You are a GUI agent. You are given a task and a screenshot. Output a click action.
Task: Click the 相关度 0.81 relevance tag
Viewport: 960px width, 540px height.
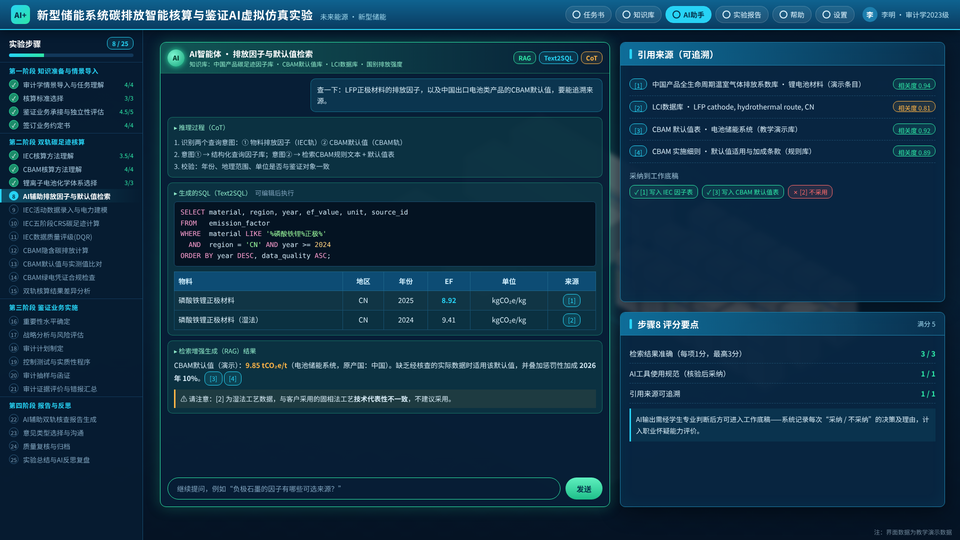coord(913,107)
